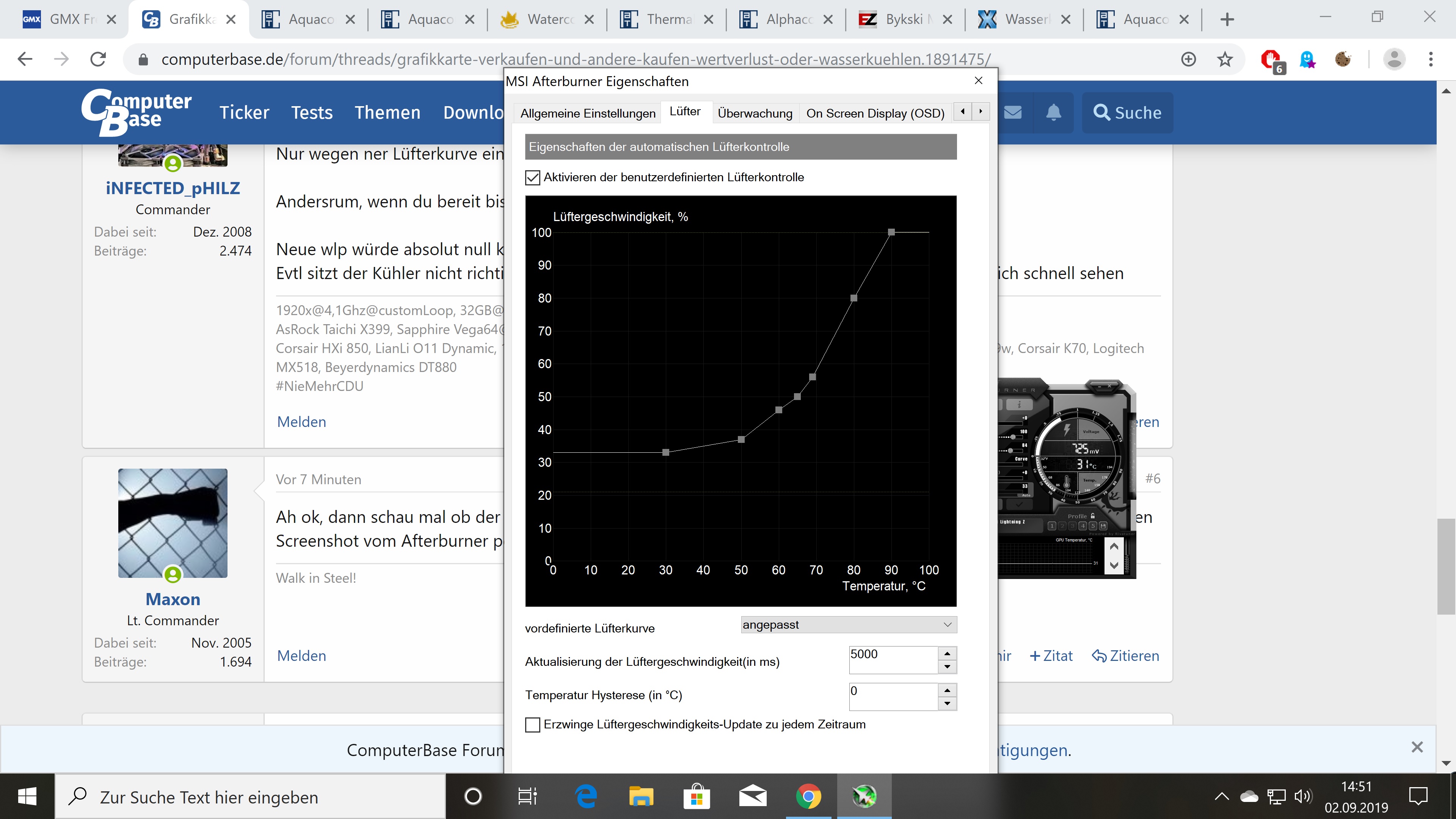Click the fan curve point at 80°C
This screenshot has height=819, width=1456.
854,298
